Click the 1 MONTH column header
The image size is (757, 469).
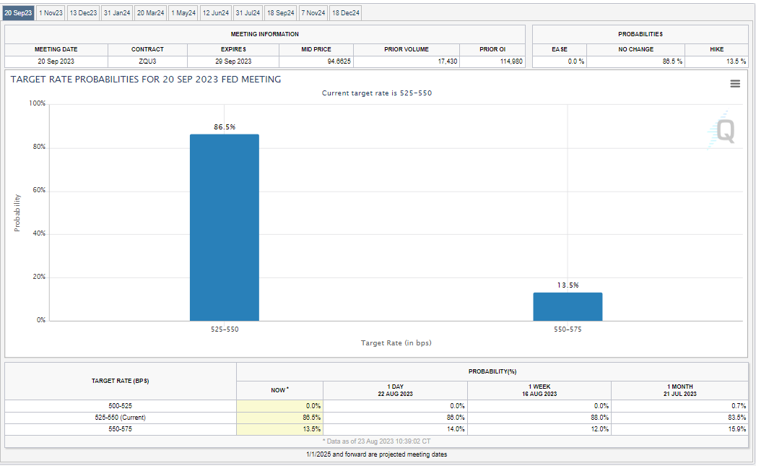679,389
